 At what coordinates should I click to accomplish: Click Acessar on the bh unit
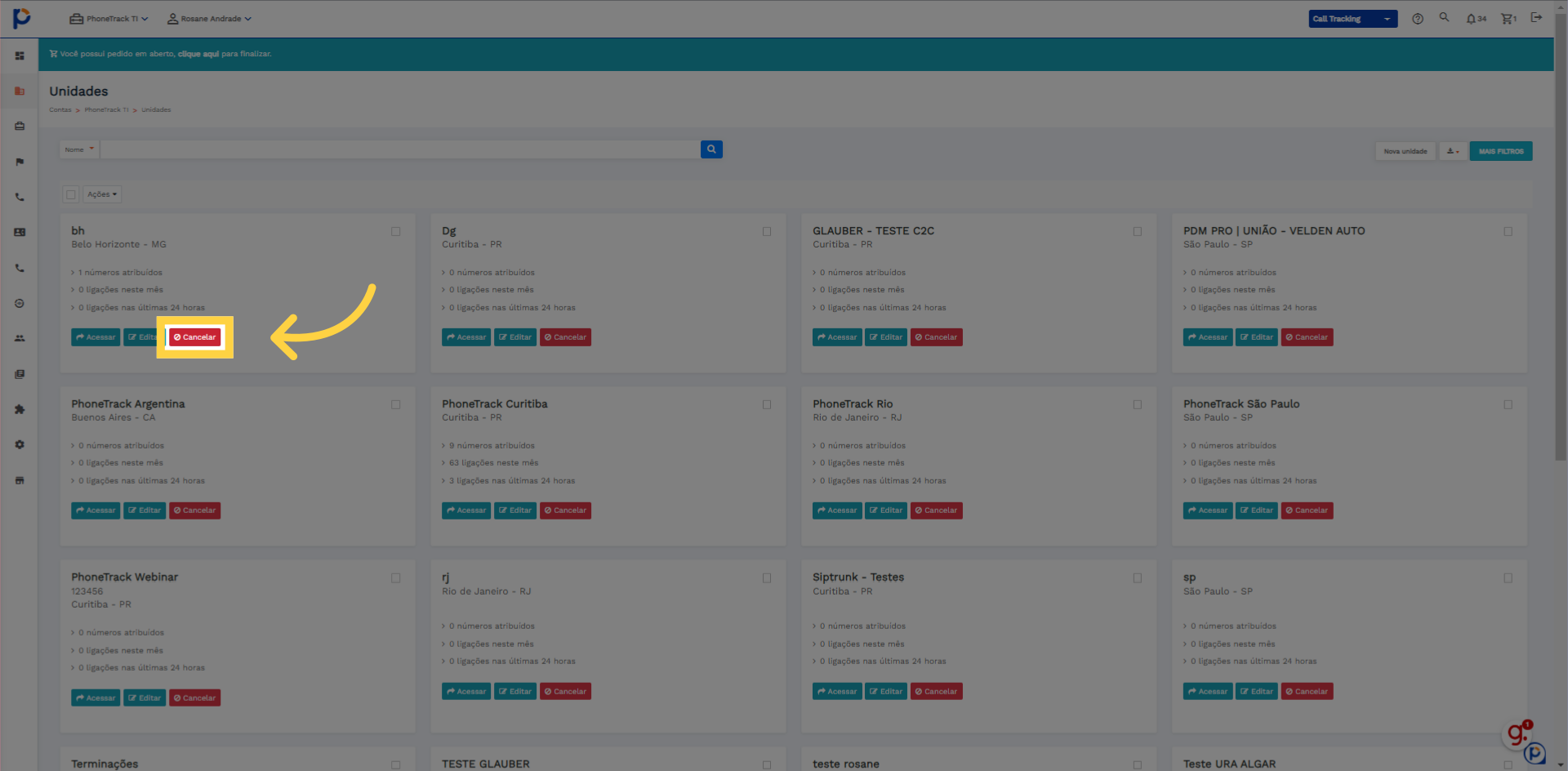[96, 337]
